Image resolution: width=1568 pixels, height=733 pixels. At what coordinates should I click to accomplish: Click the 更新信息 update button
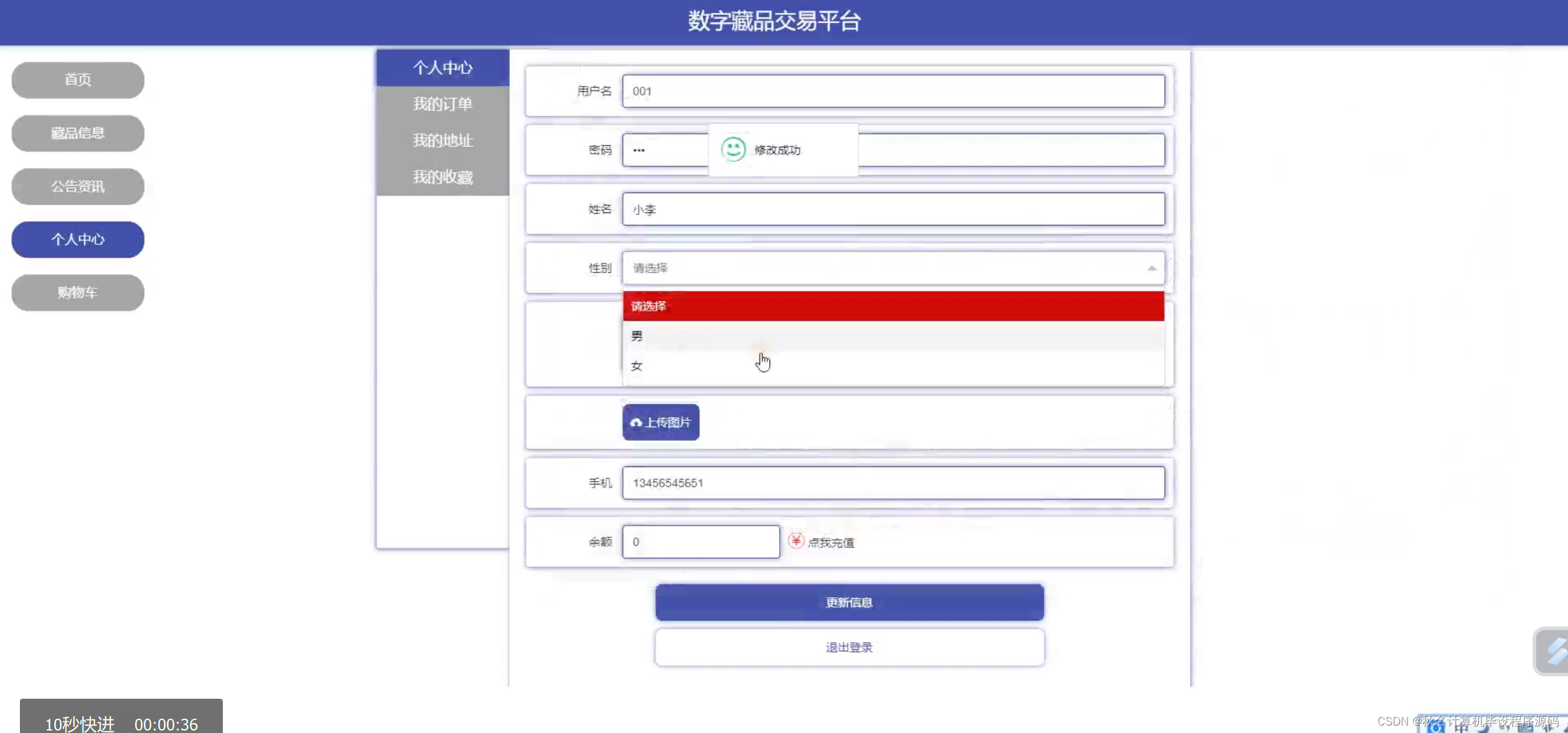848,602
